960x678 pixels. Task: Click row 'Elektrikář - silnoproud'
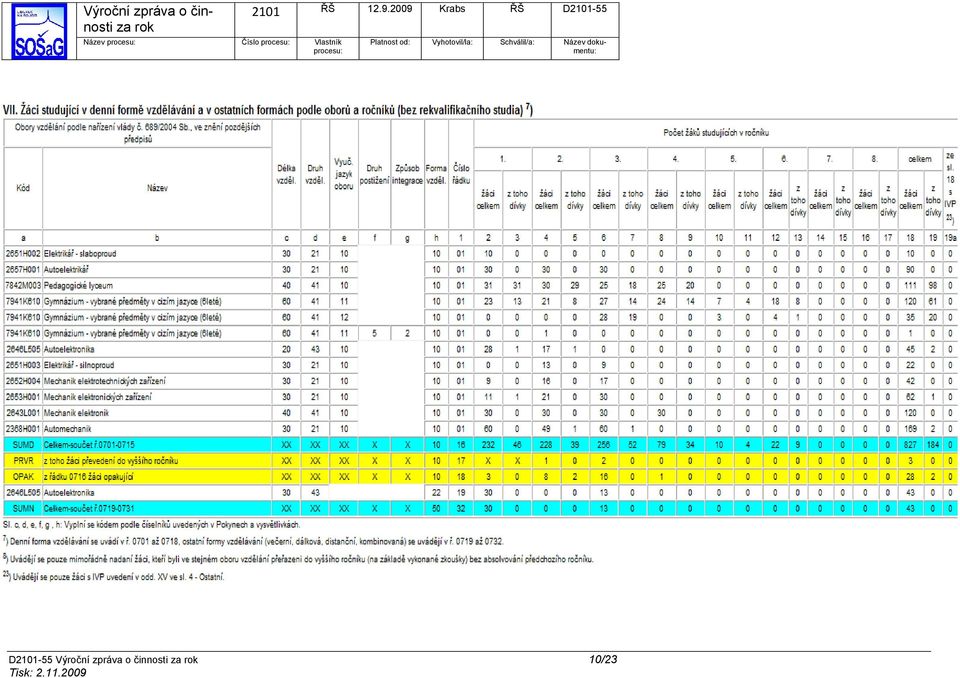click(x=480, y=365)
